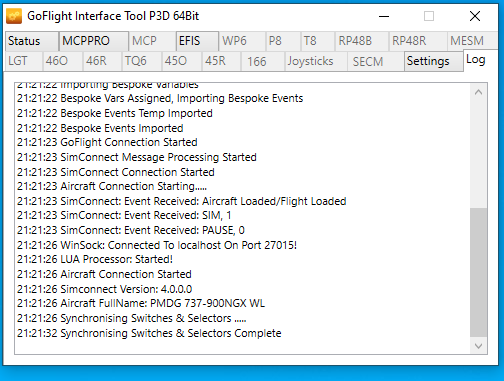Click log line 'Bespoke Events Temp Imported'

pyautogui.click(x=115, y=113)
